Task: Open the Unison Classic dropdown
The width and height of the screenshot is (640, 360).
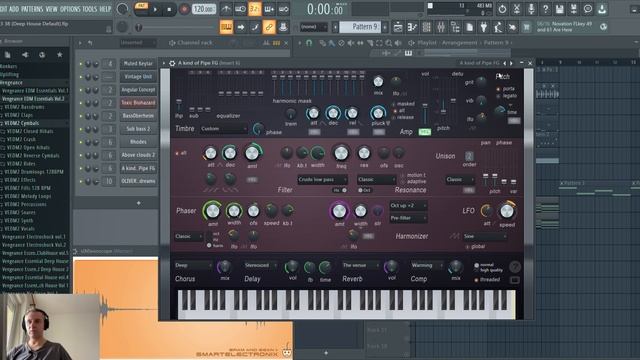Action: tap(460, 180)
